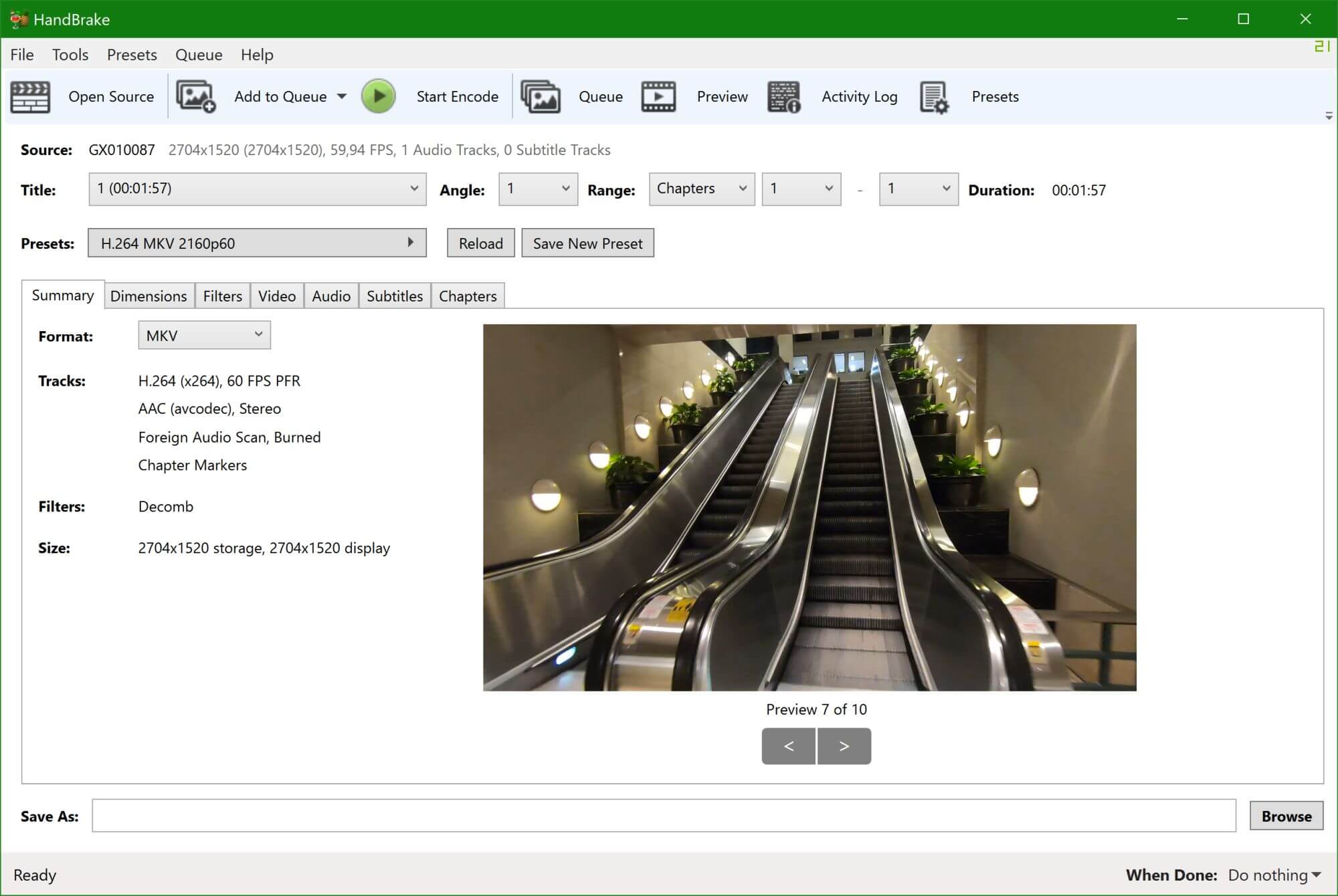Go to the next preview image
The image size is (1338, 896).
844,746
